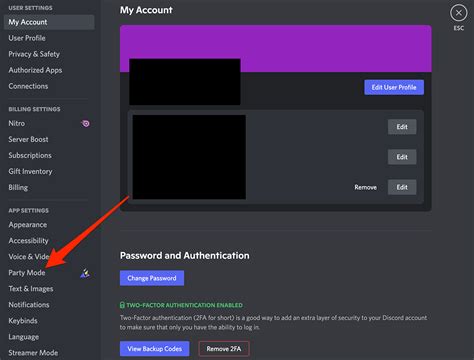Click the Nitro badge icon in sidebar
The image size is (474, 360).
85,124
